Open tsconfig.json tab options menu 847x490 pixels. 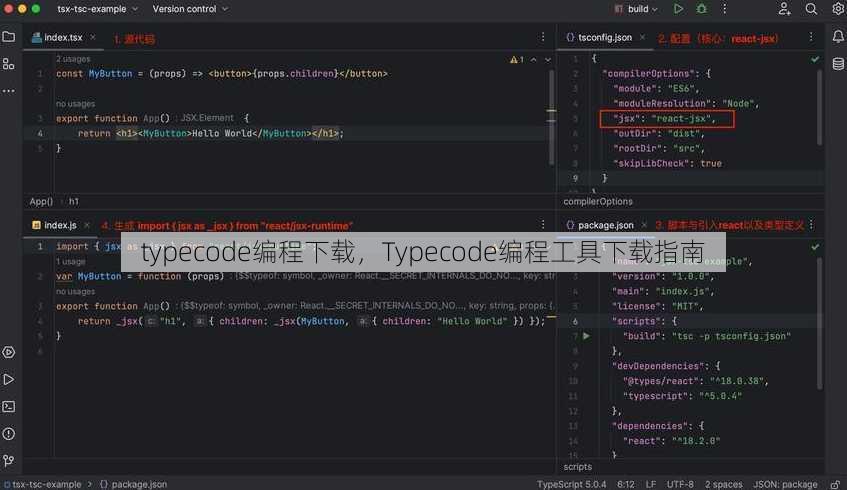[x=811, y=37]
